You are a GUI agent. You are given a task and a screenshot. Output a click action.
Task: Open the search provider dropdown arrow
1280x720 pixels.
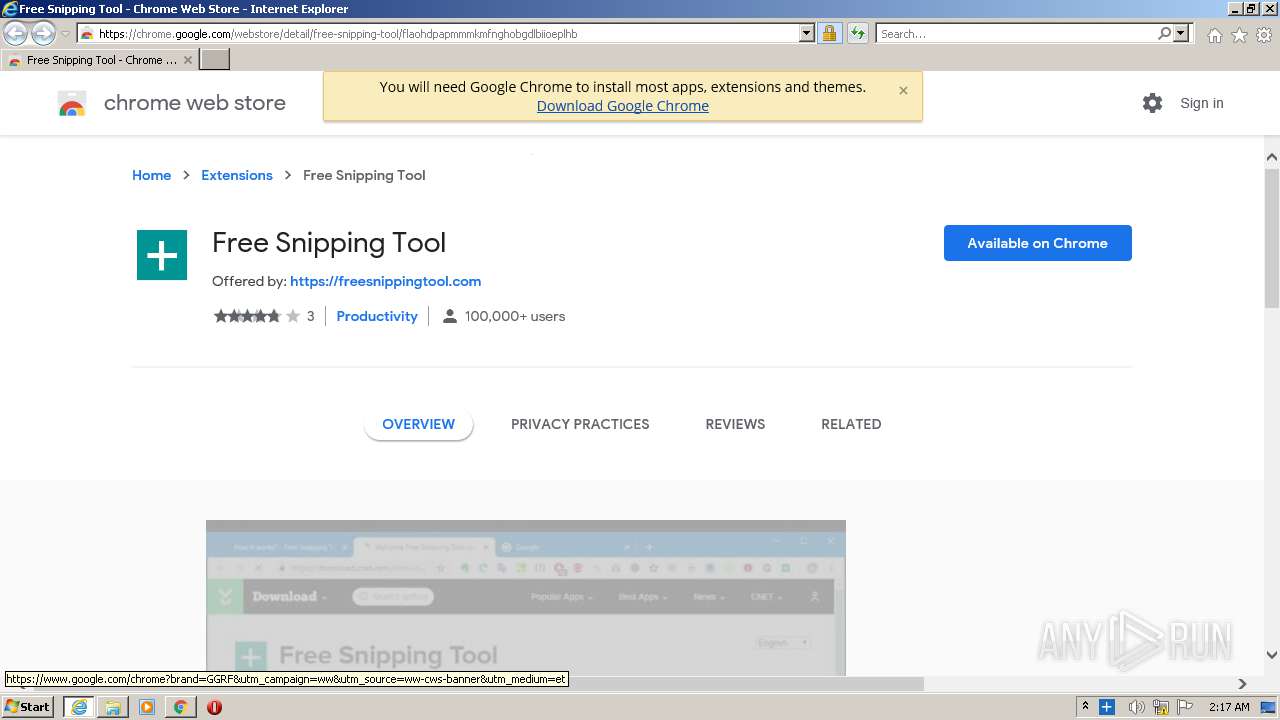pyautogui.click(x=1181, y=33)
